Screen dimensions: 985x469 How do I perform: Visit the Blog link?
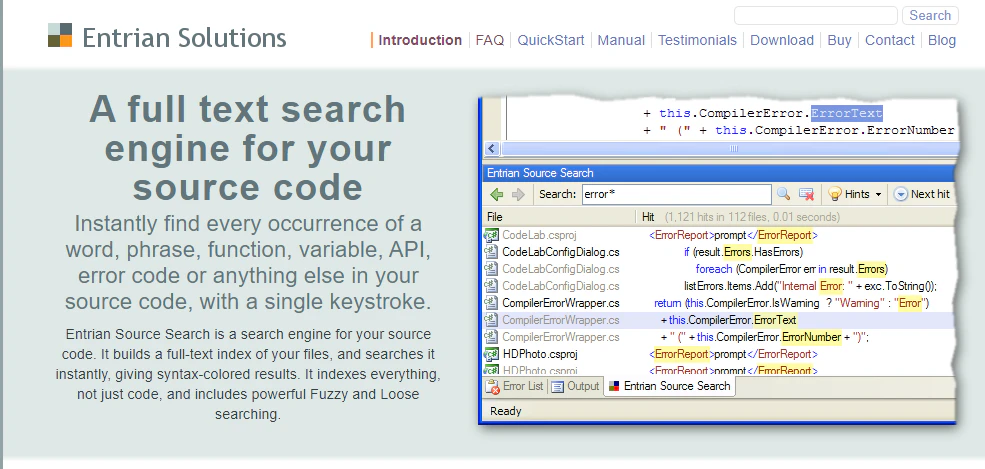[942, 40]
